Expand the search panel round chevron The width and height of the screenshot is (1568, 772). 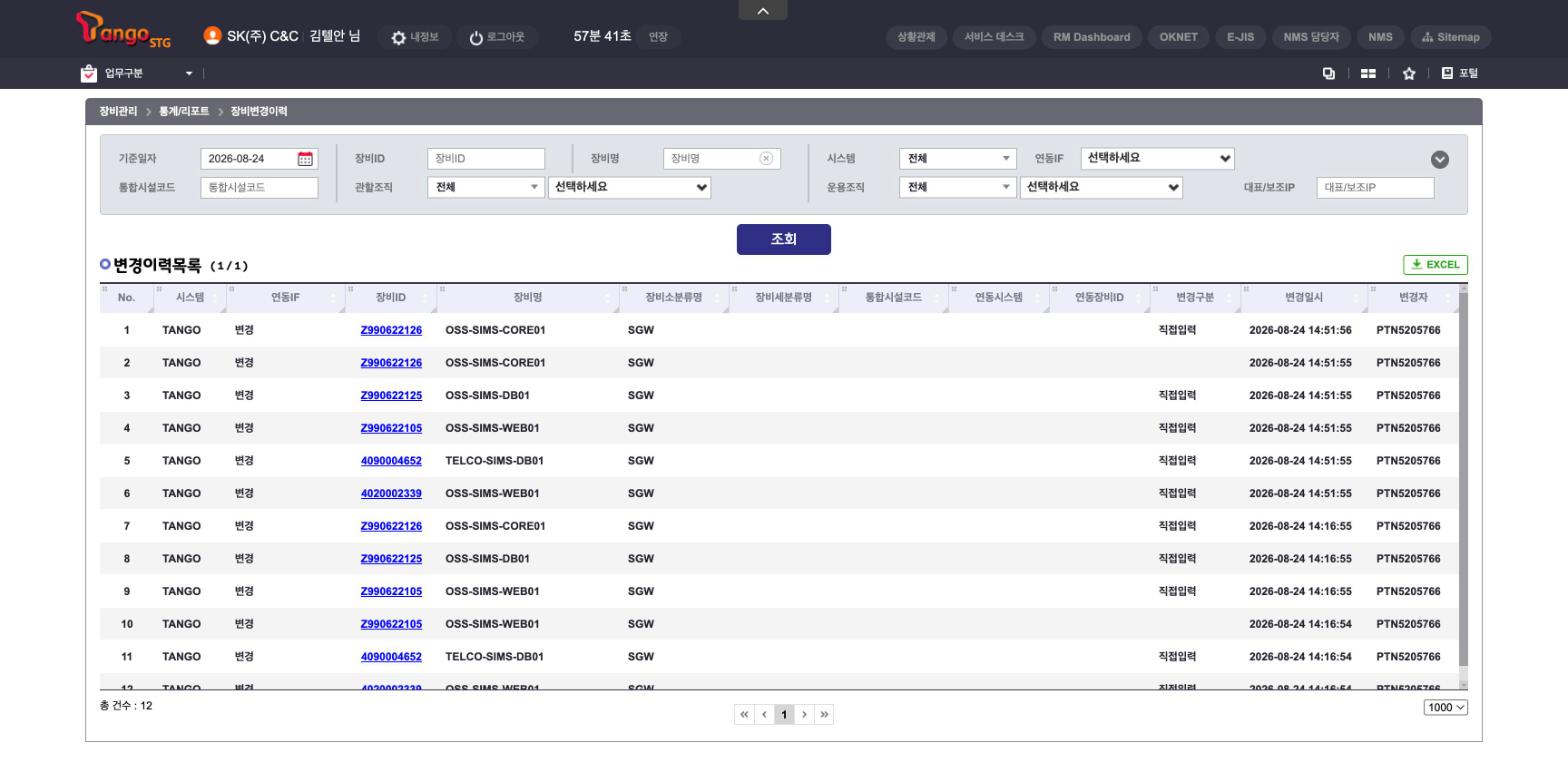point(1440,159)
